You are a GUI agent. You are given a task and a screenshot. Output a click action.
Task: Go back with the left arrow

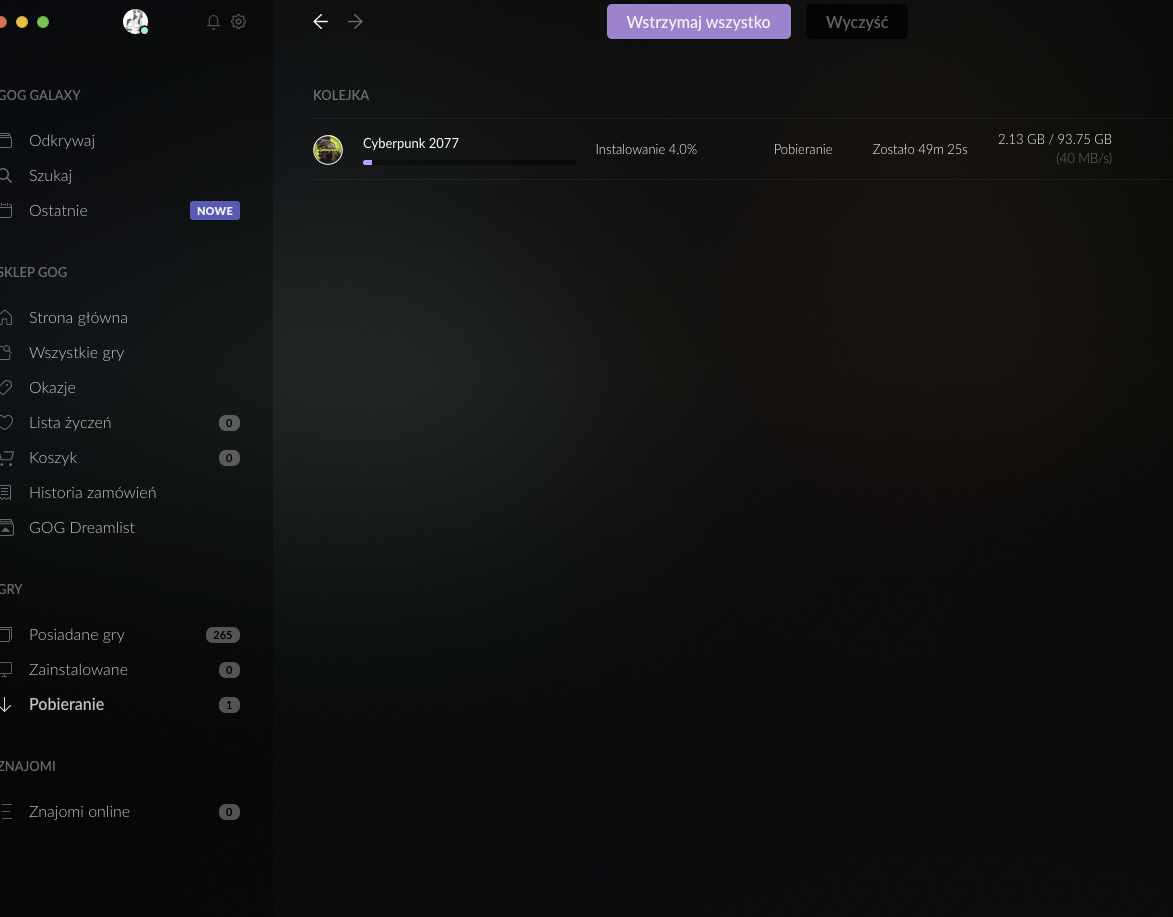pos(320,22)
